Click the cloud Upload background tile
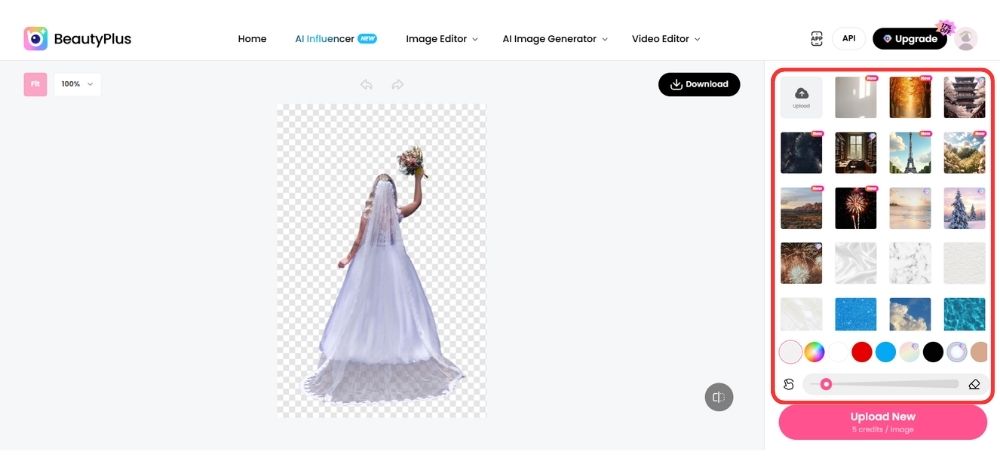Viewport: 1000px width, 470px height. pyautogui.click(x=801, y=98)
